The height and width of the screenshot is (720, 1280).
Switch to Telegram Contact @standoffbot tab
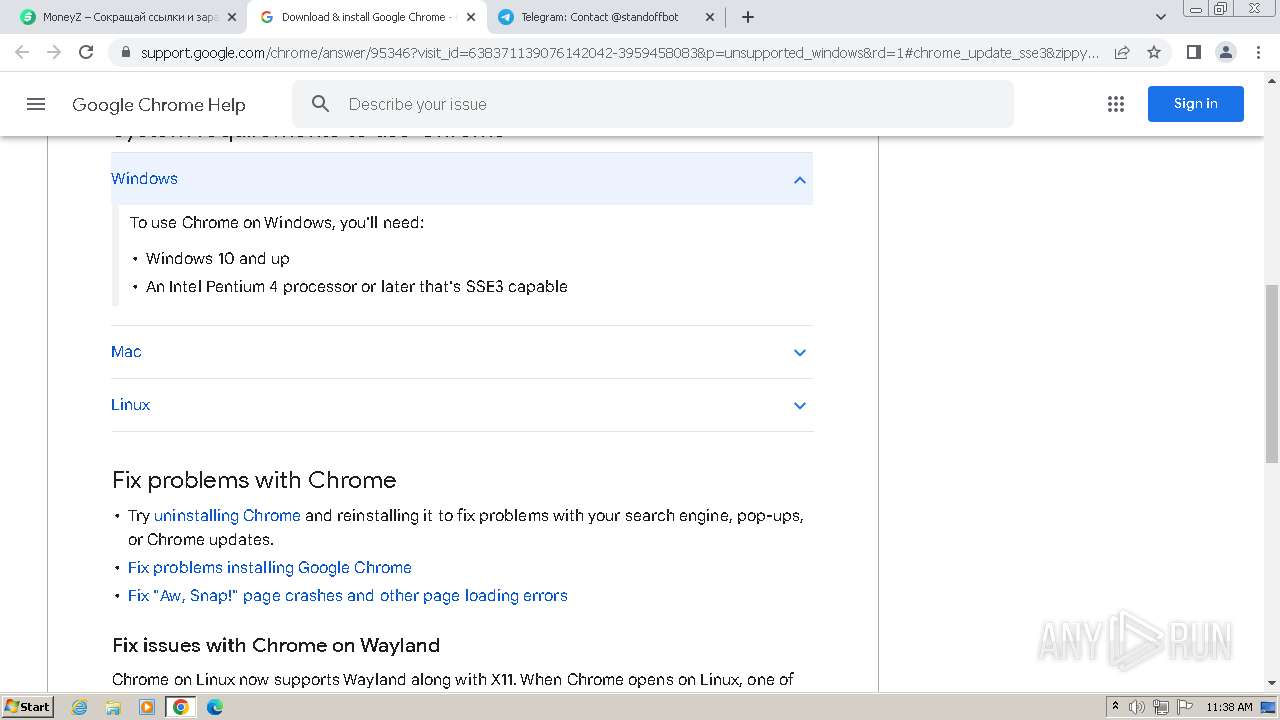(605, 17)
